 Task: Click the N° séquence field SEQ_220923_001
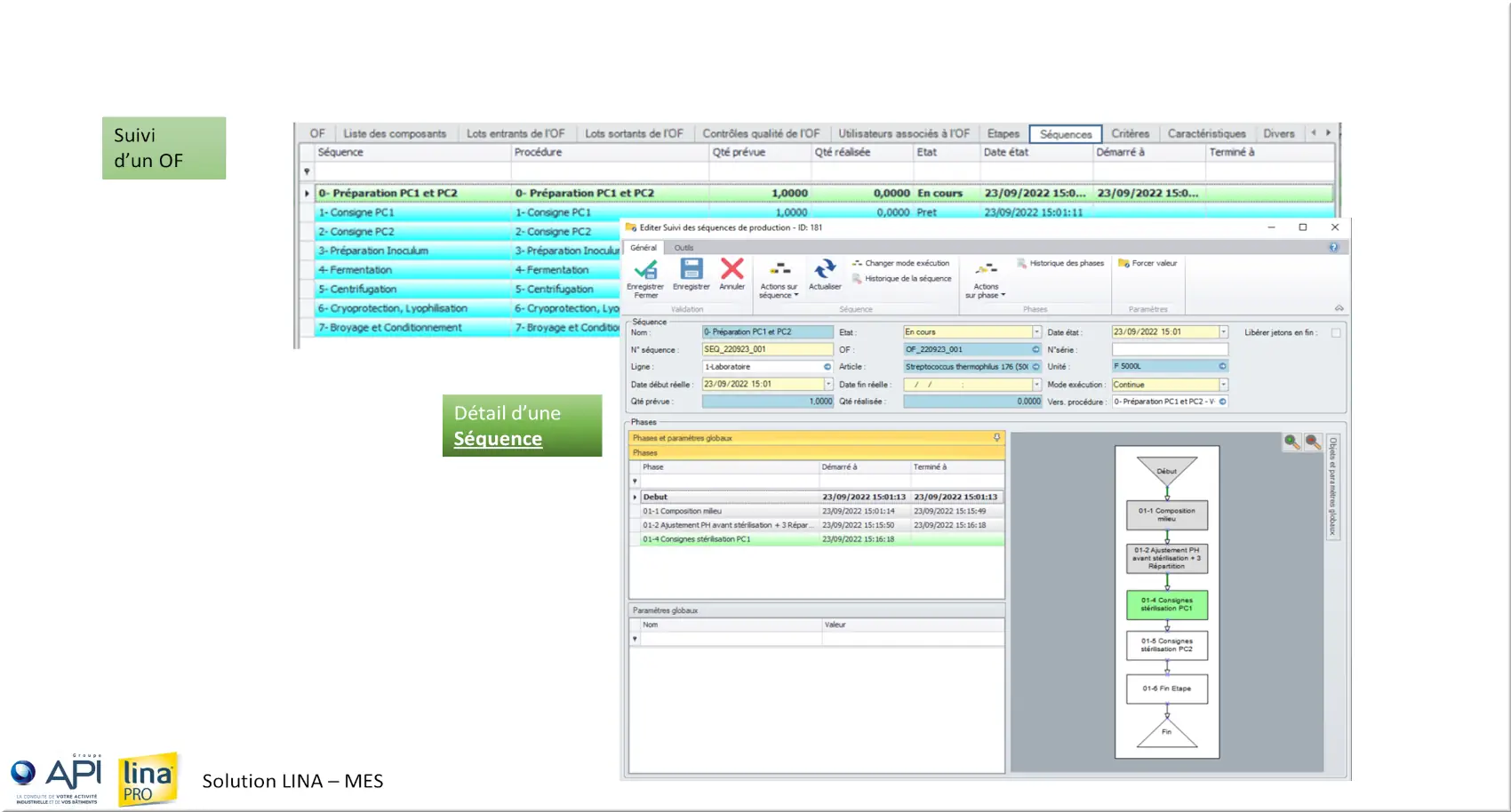[x=767, y=349]
